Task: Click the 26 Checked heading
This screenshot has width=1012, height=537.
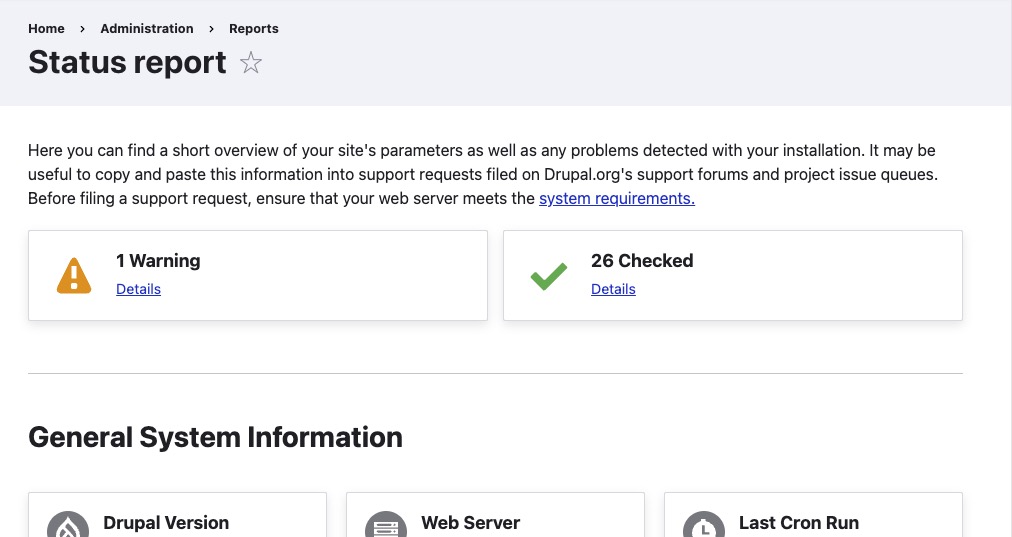Action: 642,261
